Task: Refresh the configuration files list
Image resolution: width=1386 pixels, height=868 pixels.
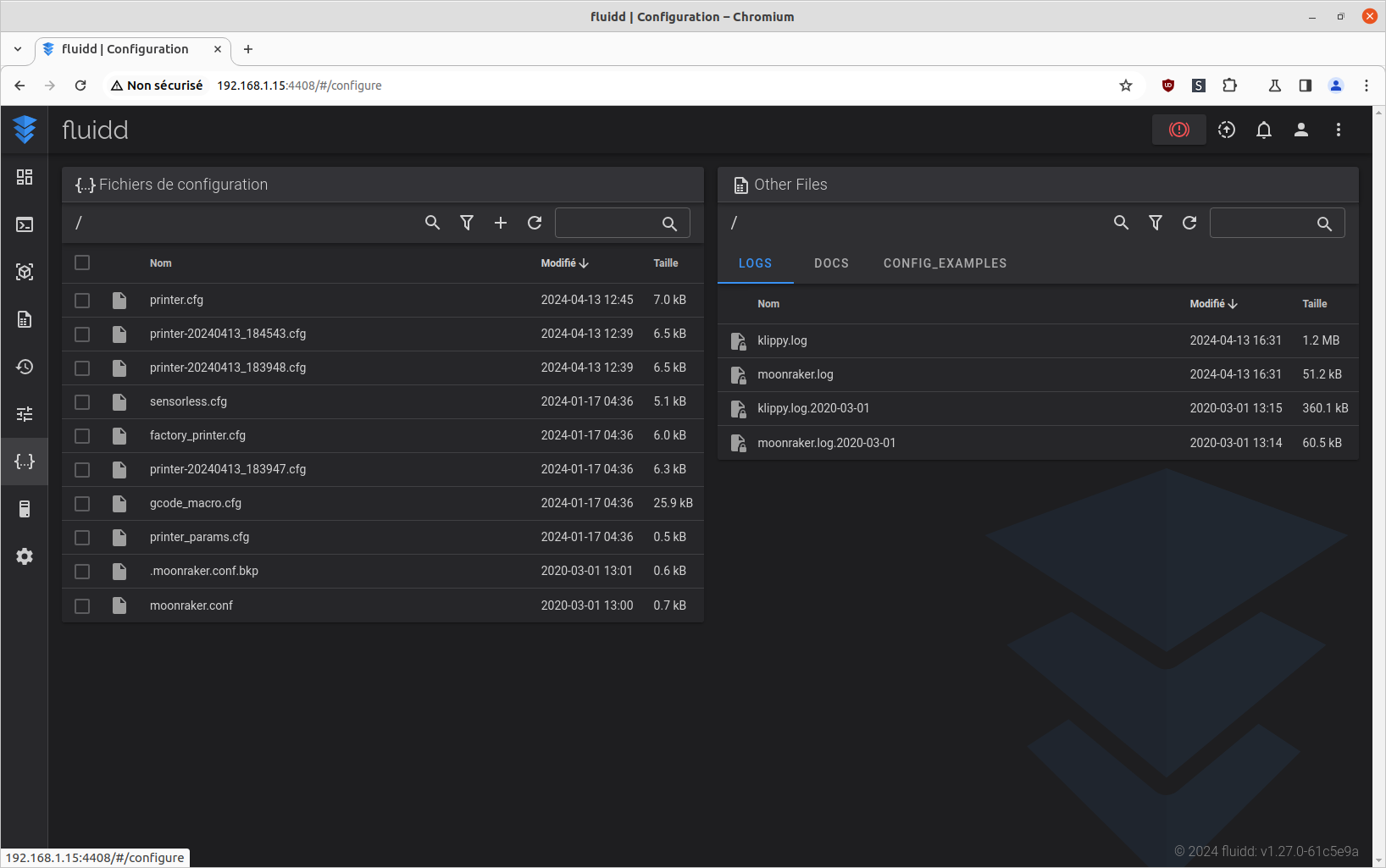Action: point(535,223)
